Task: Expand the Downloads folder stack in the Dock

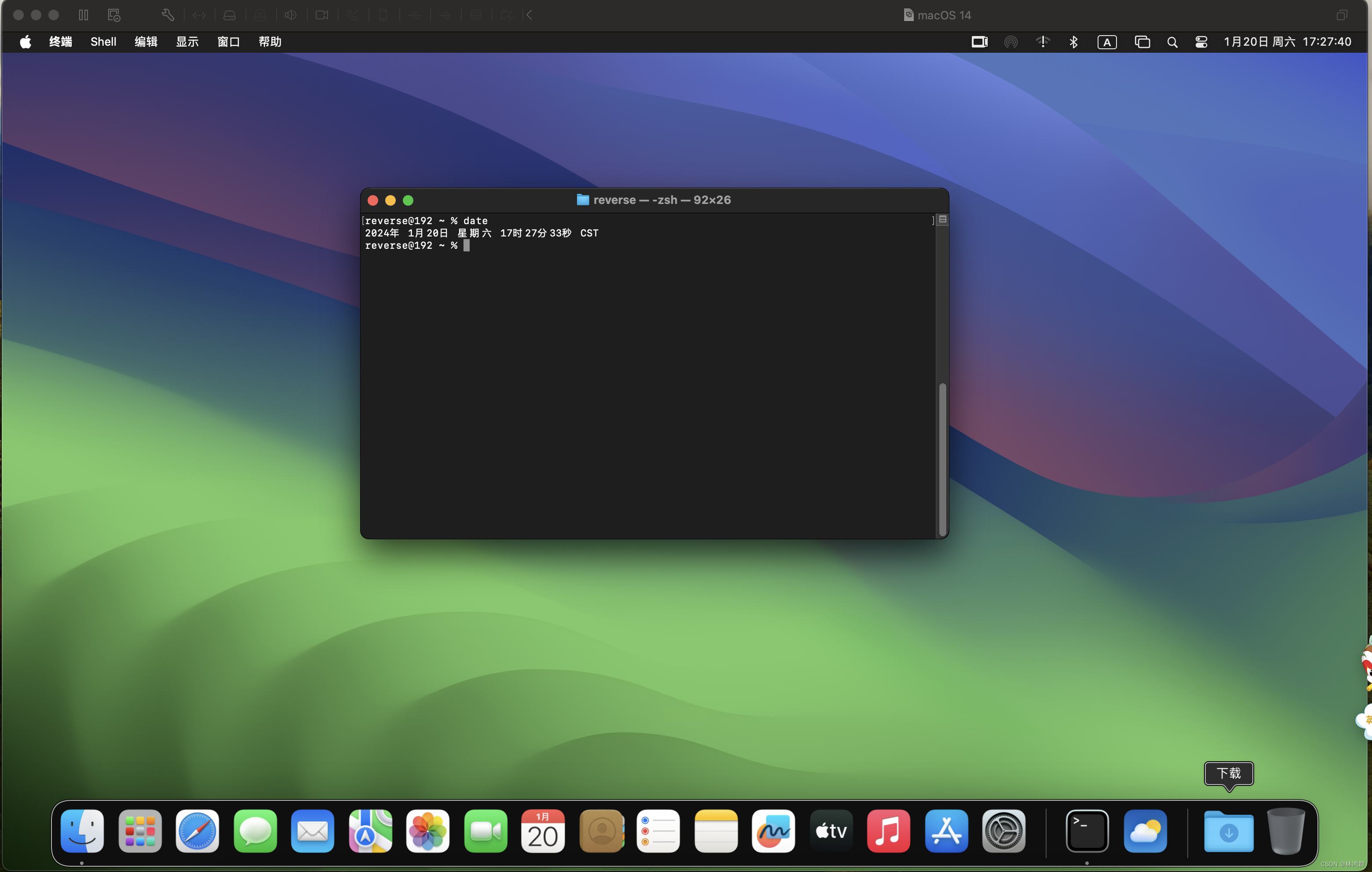Action: click(1228, 831)
